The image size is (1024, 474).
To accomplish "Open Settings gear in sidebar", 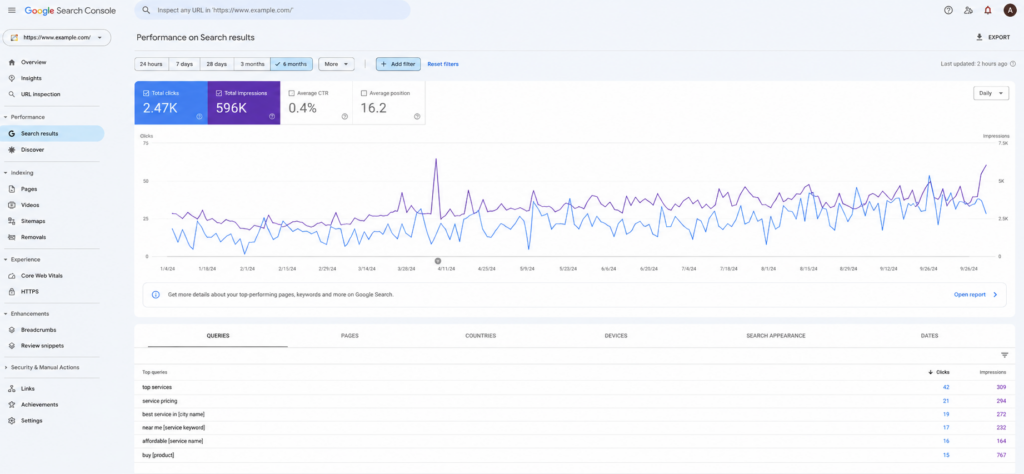I will click(12, 420).
